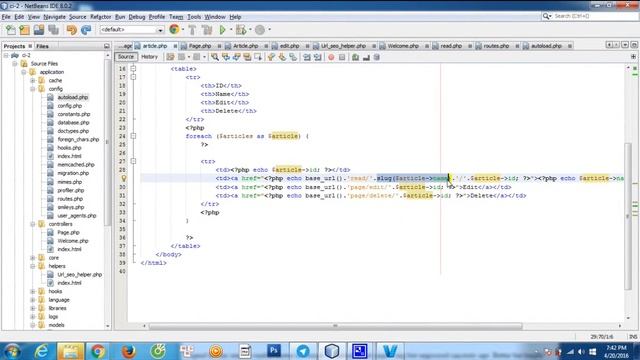Click the lightbulb hint icon on line 29
Screen dimensions: 640x360
tap(124, 178)
